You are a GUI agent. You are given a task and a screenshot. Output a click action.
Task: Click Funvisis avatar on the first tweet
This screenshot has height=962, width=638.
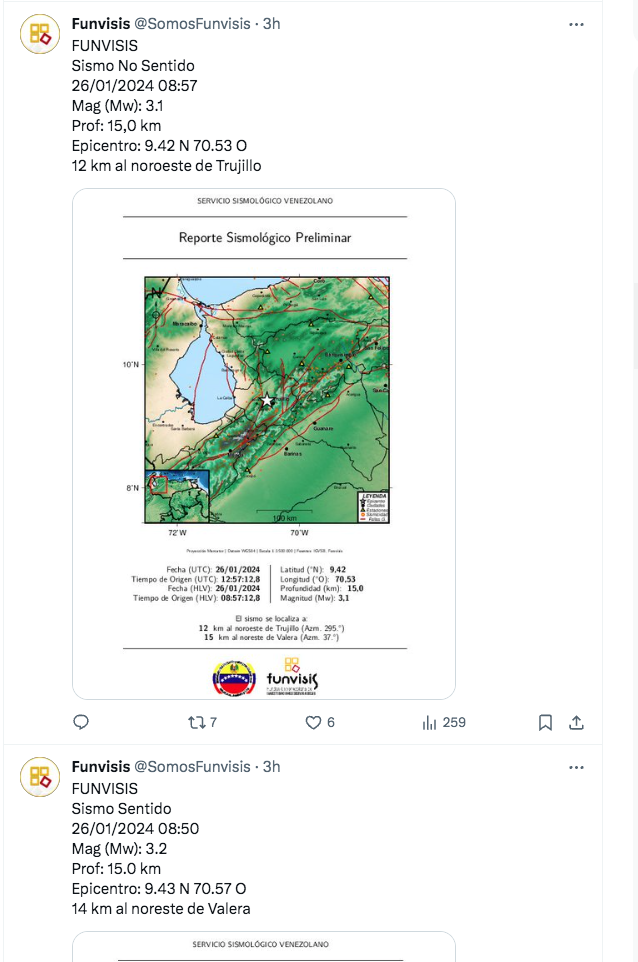point(40,34)
